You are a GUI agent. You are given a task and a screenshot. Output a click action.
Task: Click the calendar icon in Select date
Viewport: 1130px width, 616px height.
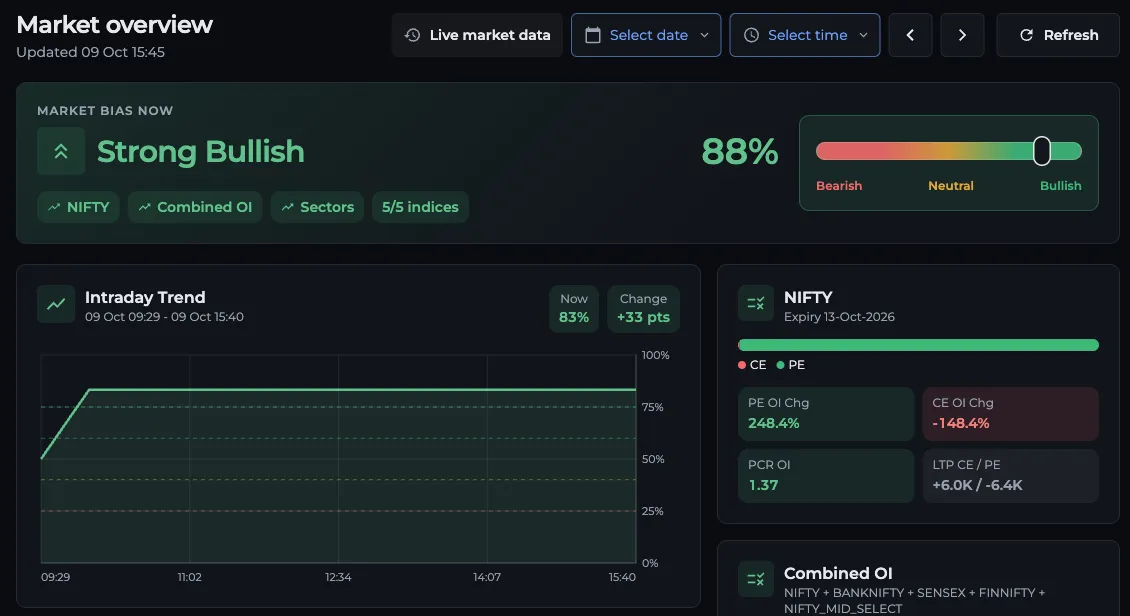[x=592, y=35]
